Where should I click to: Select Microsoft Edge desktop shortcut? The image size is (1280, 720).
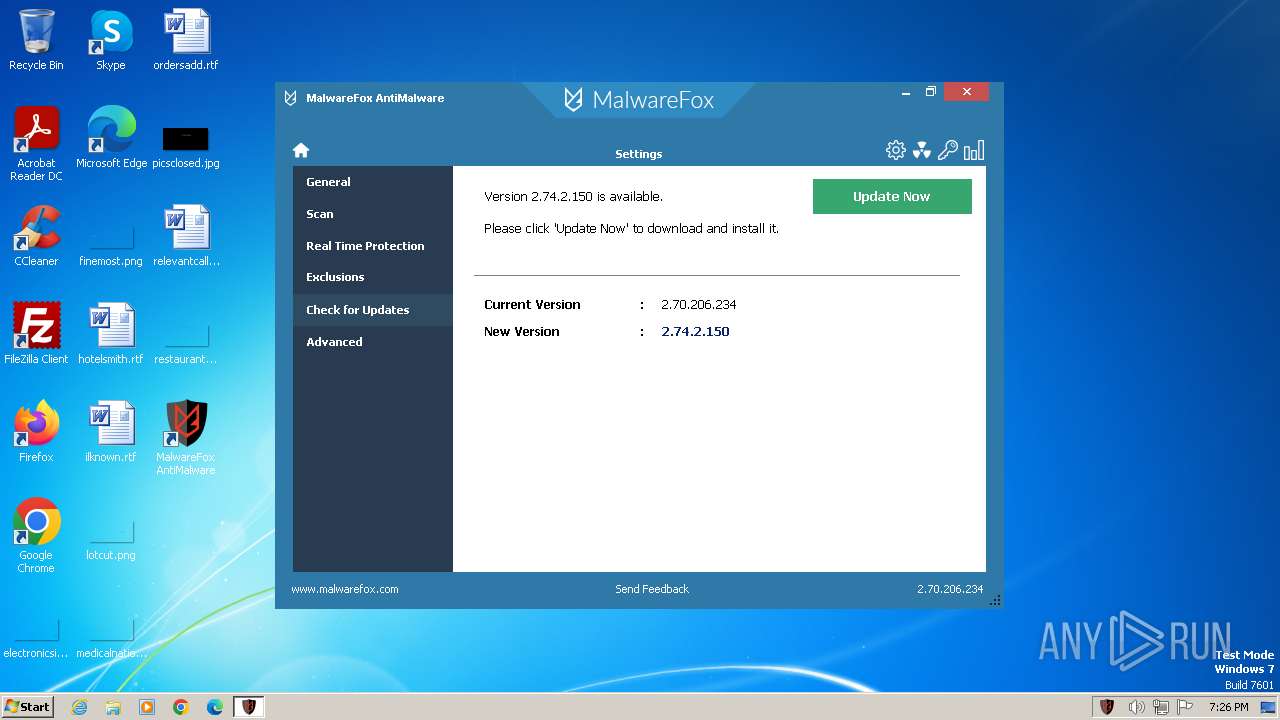111,138
